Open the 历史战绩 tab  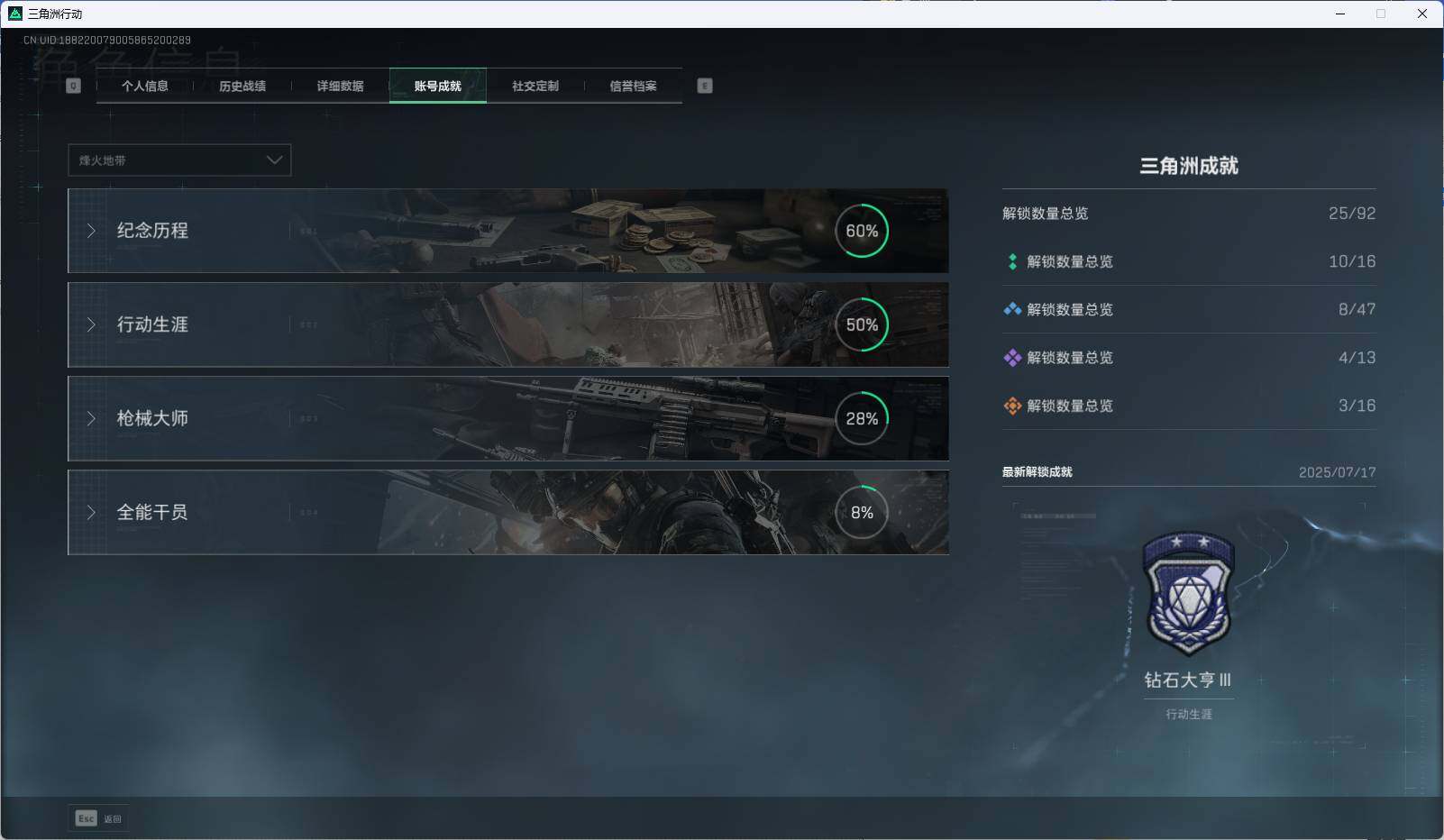tap(242, 86)
